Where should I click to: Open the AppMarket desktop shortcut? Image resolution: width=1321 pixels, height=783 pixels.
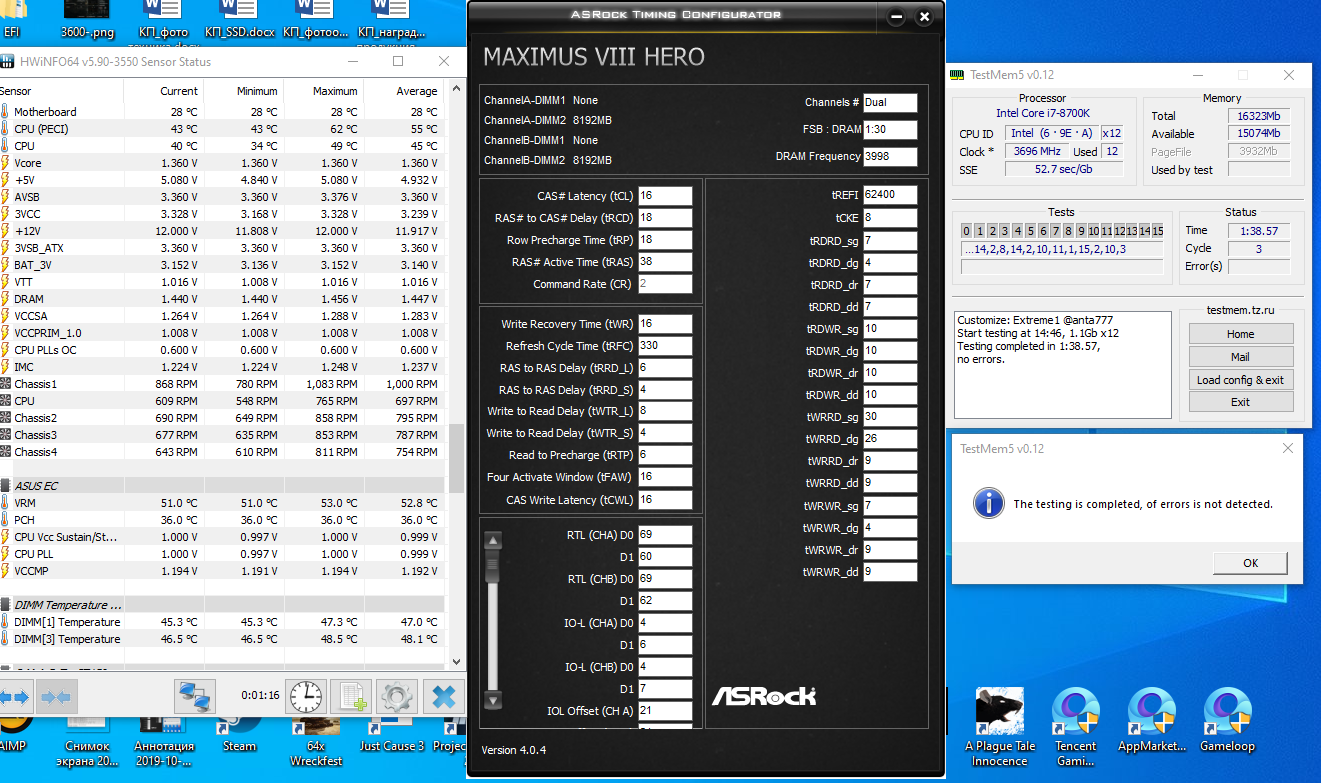pos(1152,720)
